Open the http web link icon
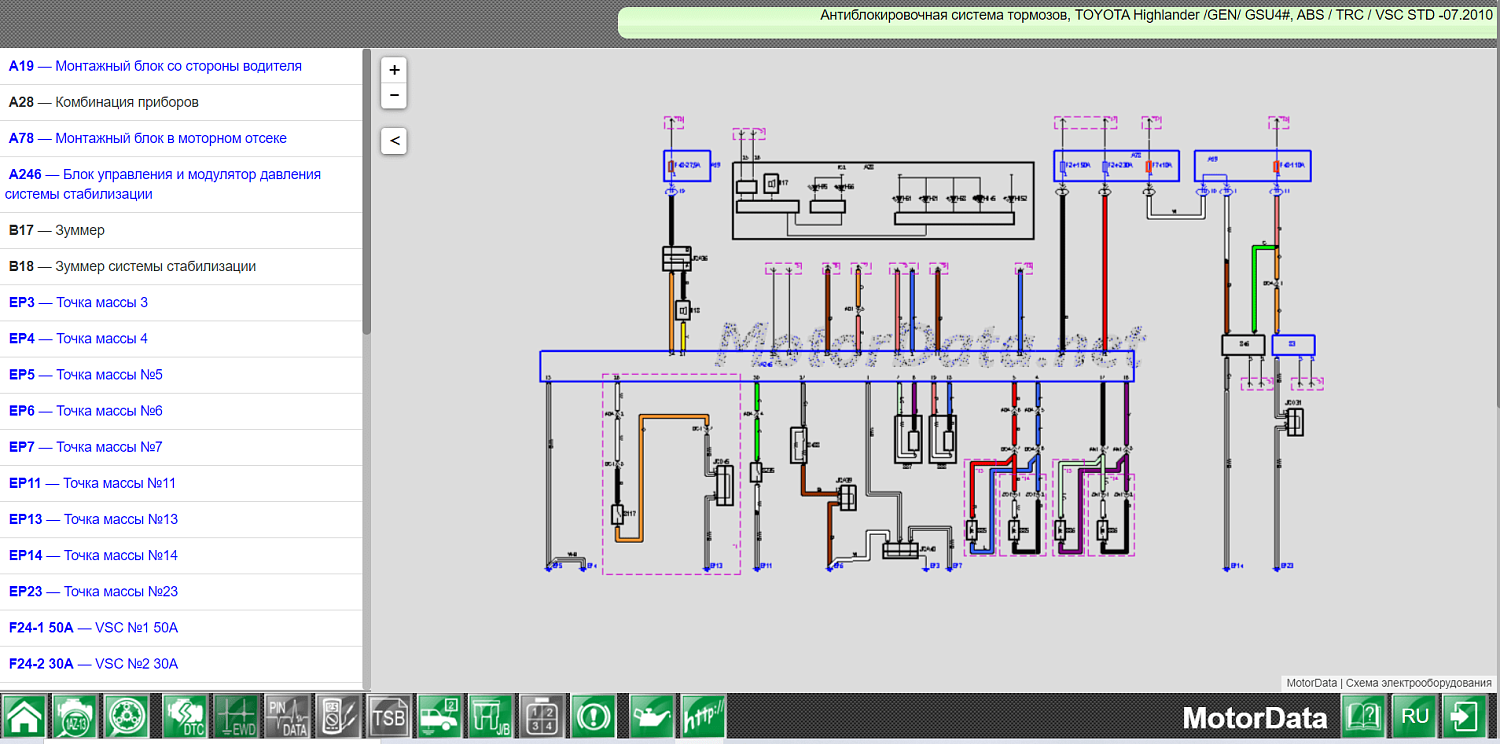This screenshot has width=1500, height=744. pos(703,717)
